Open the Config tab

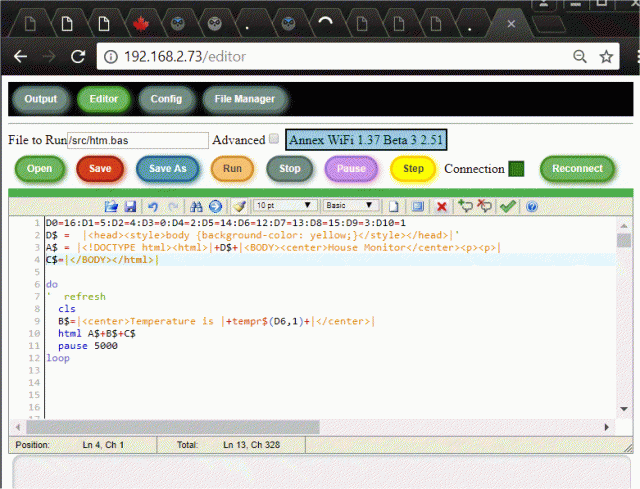(x=166, y=99)
